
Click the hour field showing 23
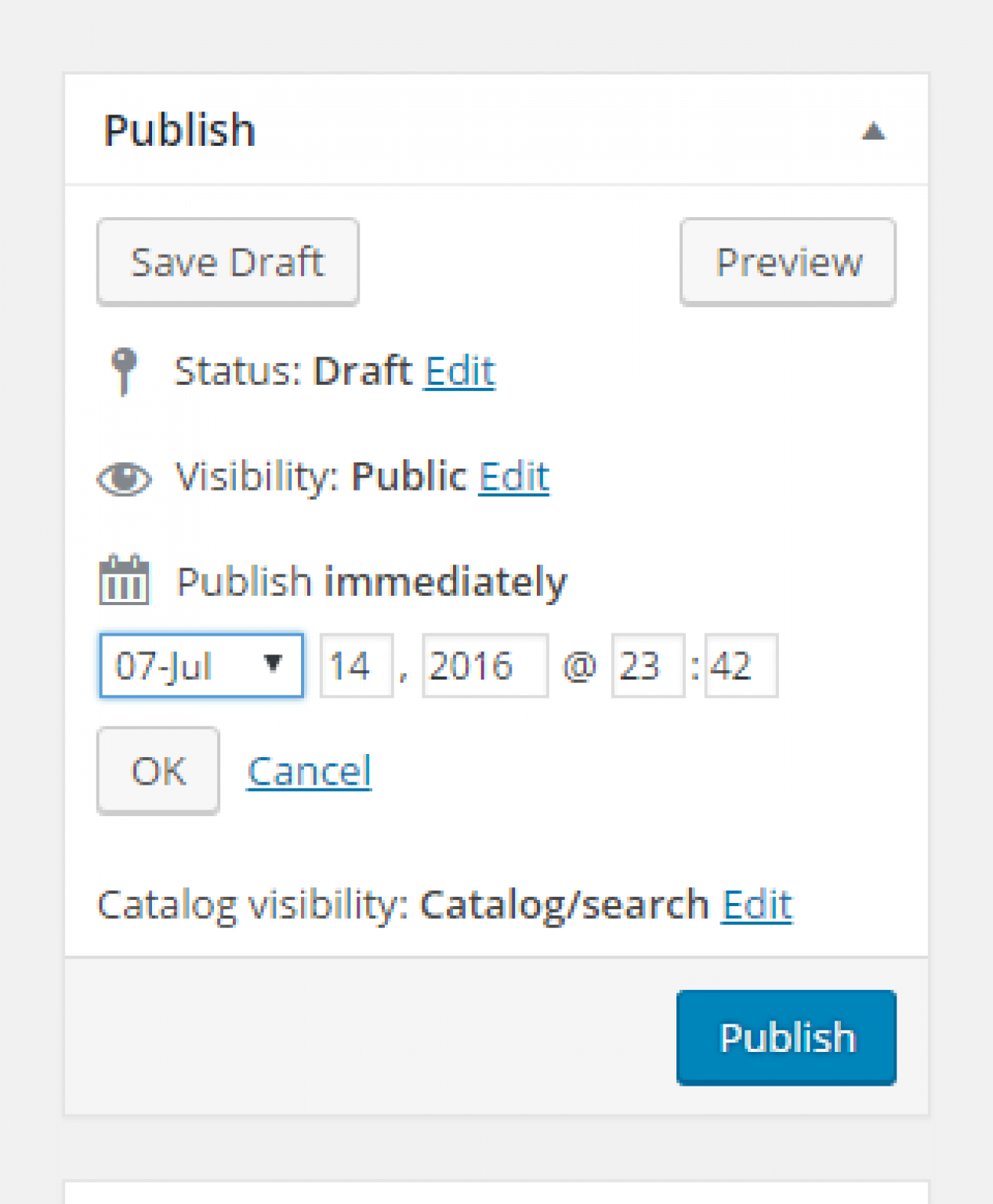[x=647, y=665]
